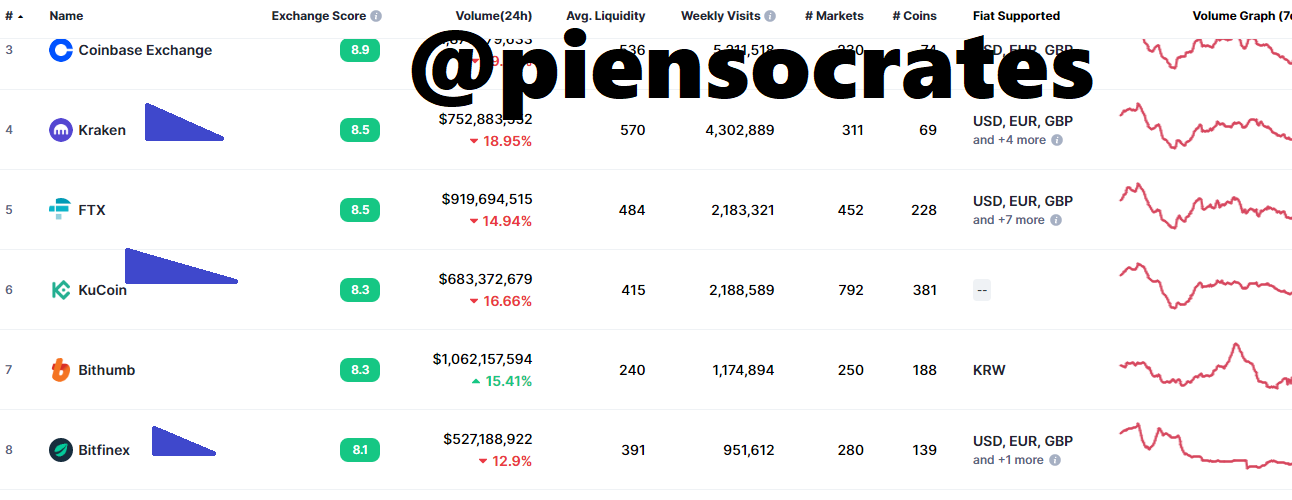The image size is (1292, 500).
Task: Sort by # Coins column header
Action: tap(914, 16)
